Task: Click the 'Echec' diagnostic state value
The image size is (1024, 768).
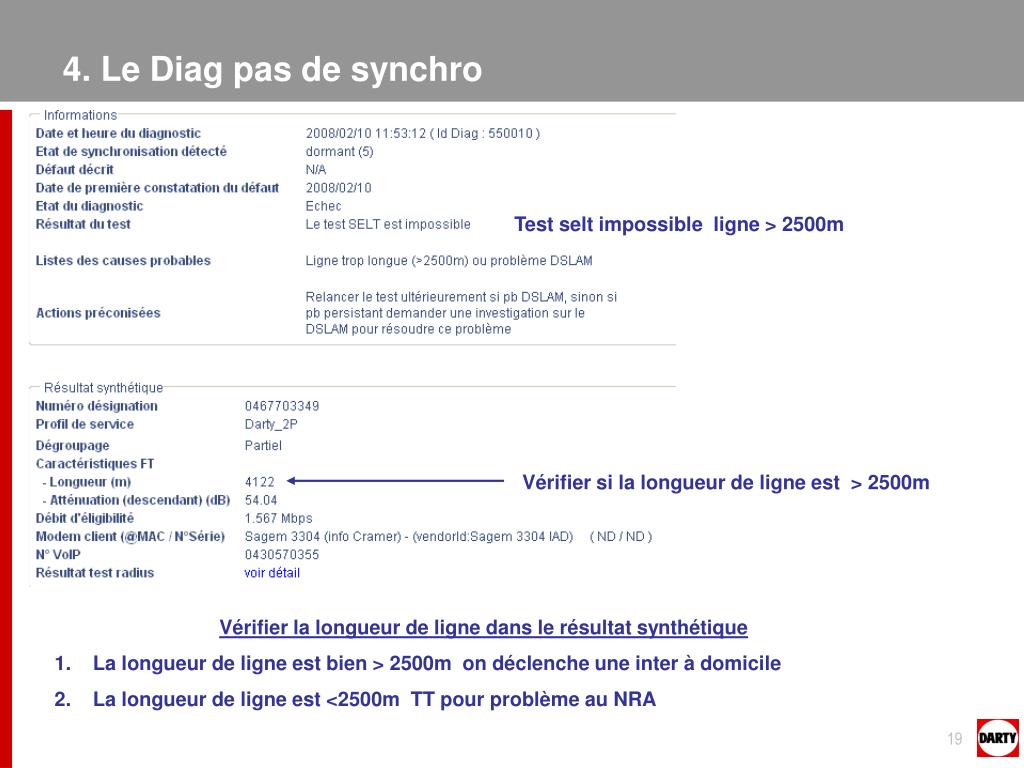Action: (x=323, y=206)
